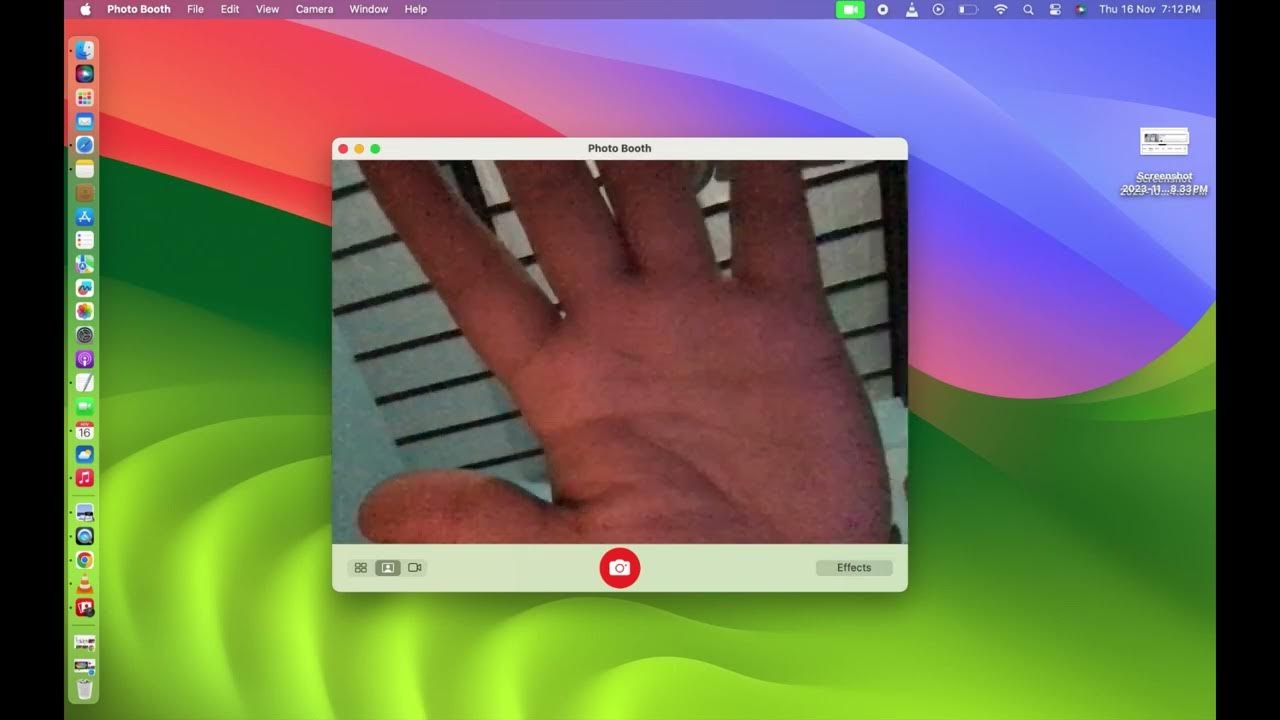Open Reminders from the Dock
Screen dimensions: 1280x720
click(85, 240)
